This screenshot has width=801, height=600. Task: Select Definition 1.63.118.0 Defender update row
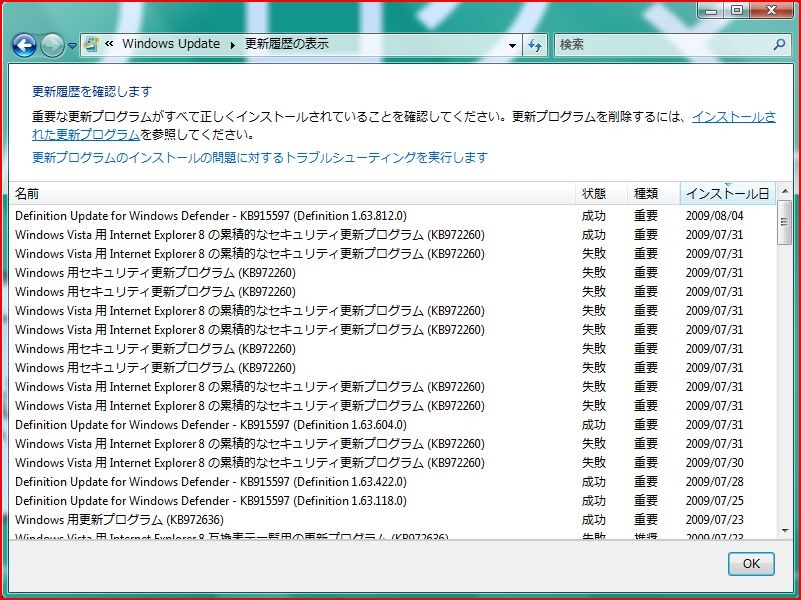[x=392, y=500]
